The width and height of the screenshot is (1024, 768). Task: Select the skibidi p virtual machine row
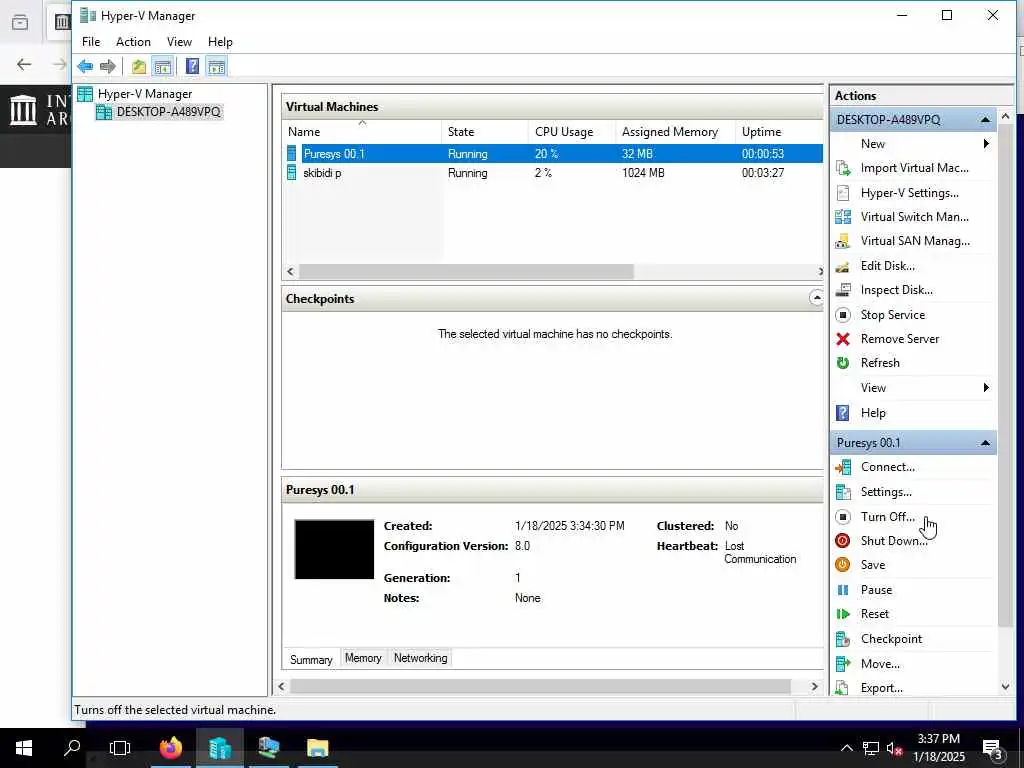(x=552, y=173)
